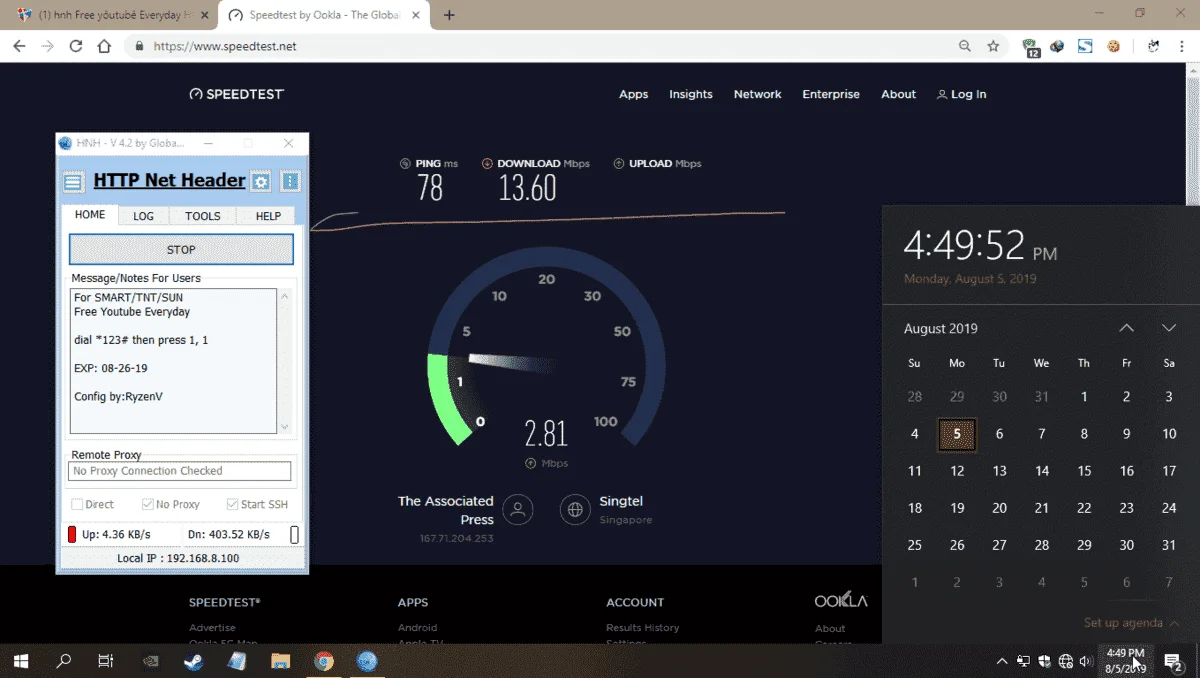
Task: Open the blue S extension icon
Action: click(x=1085, y=46)
